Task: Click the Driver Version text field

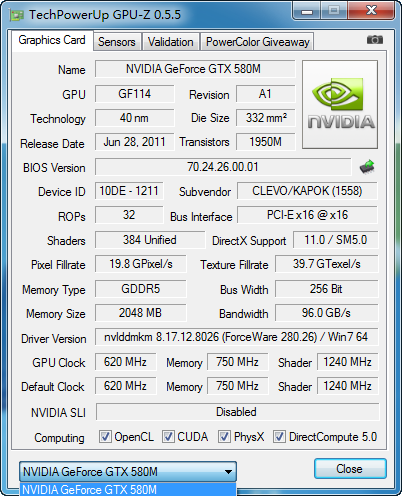Action: (236, 337)
